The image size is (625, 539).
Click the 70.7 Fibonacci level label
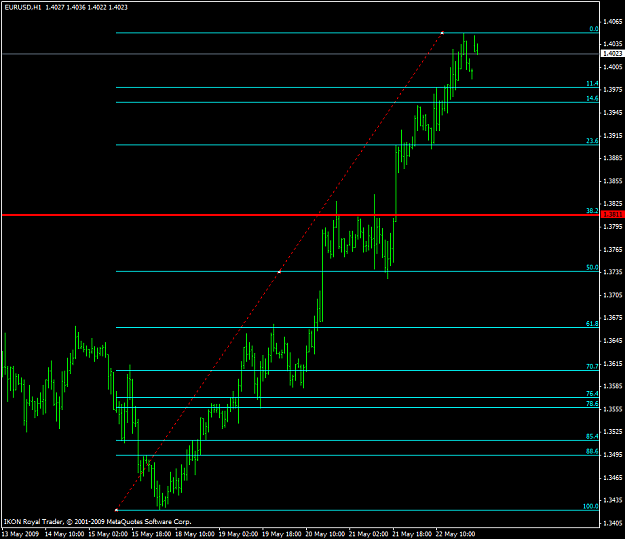point(592,366)
